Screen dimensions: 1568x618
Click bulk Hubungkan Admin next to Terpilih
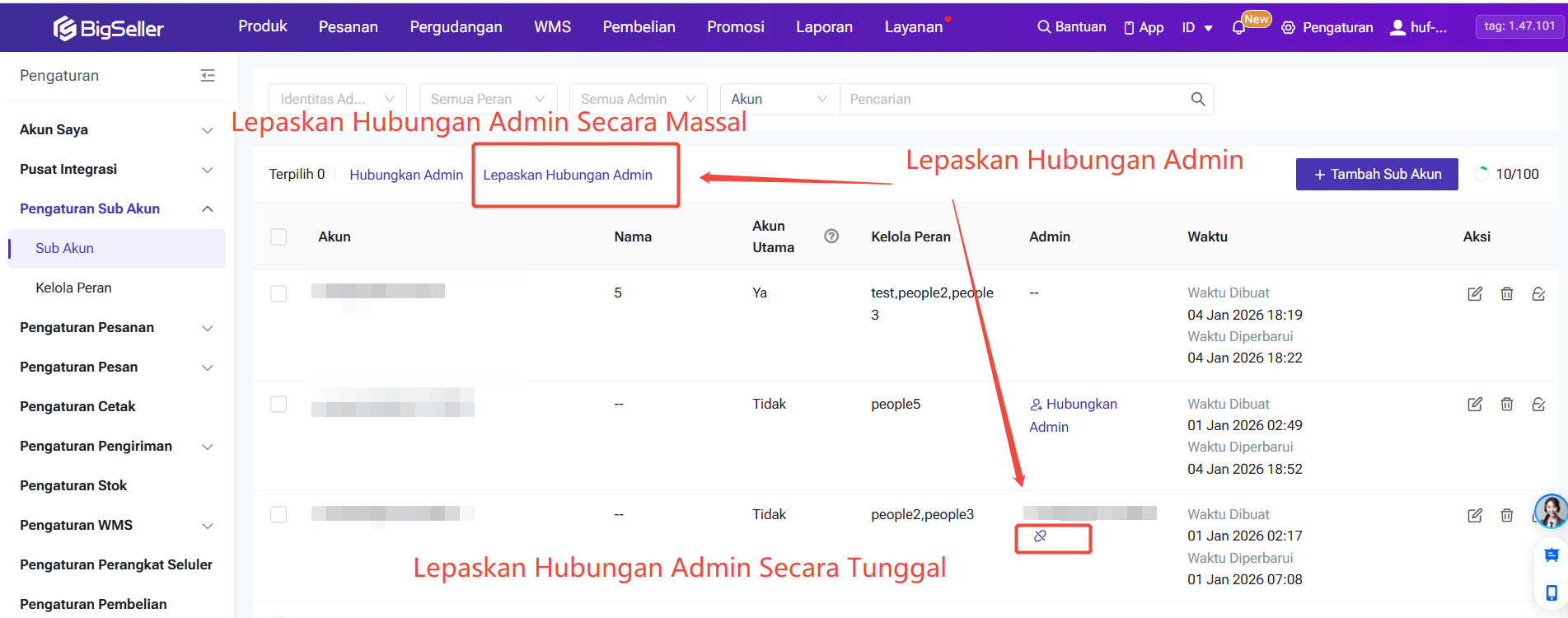tap(406, 175)
